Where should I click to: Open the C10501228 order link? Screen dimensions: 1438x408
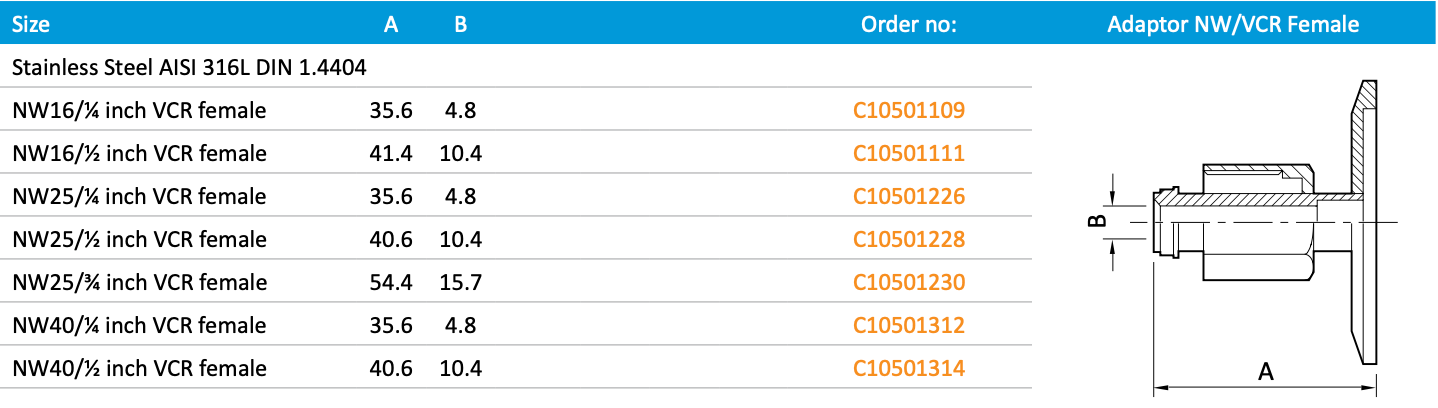(908, 239)
